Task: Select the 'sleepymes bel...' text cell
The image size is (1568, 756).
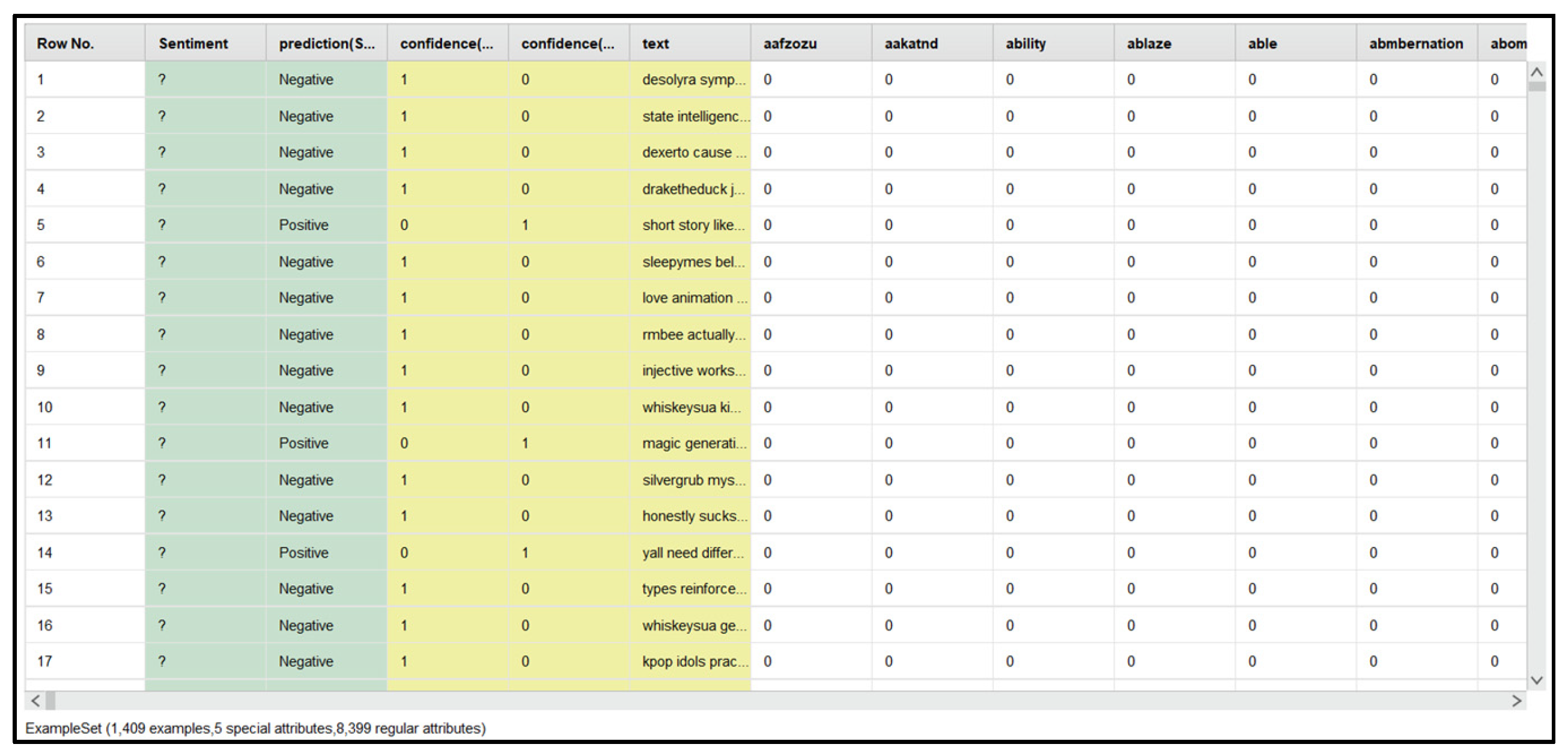Action: point(690,262)
